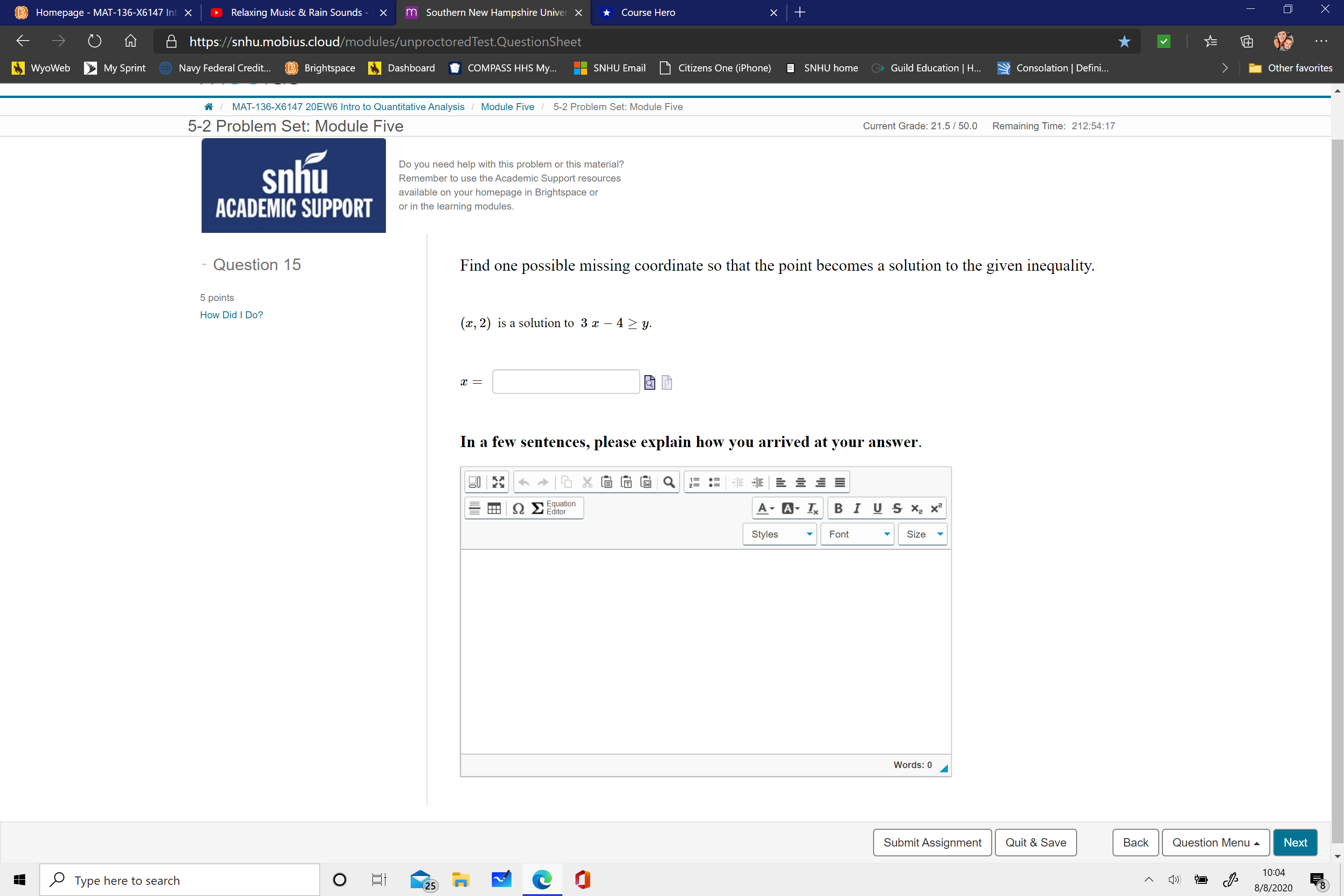This screenshot has width=1344, height=896.
Task: Toggle Italic formatting in editor
Action: (x=855, y=508)
